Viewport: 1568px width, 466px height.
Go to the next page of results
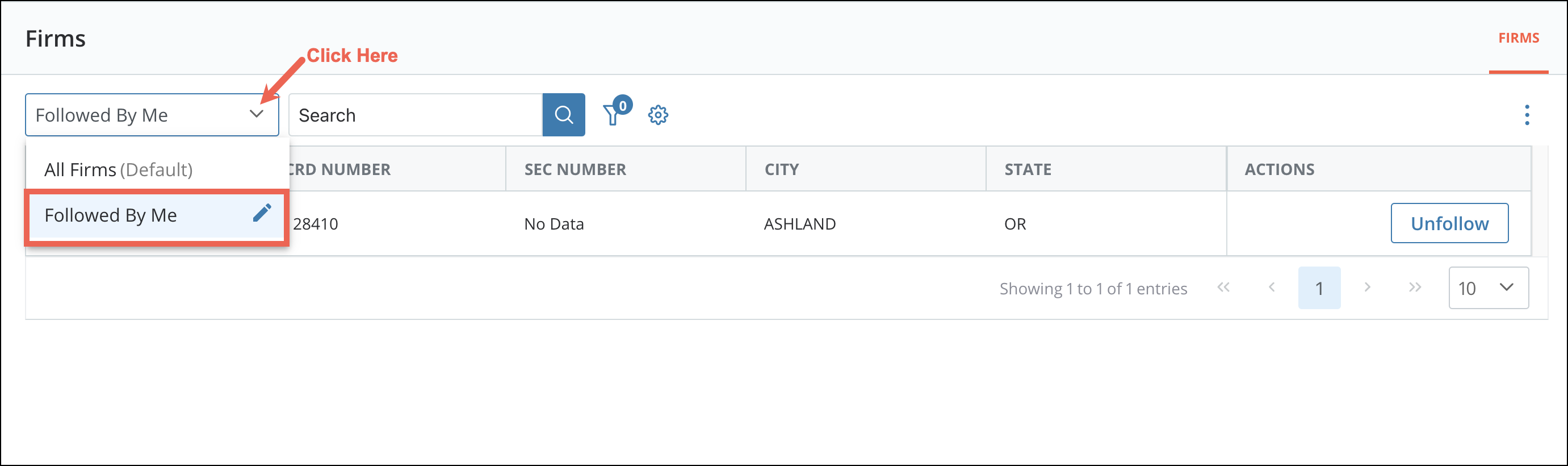point(1367,288)
